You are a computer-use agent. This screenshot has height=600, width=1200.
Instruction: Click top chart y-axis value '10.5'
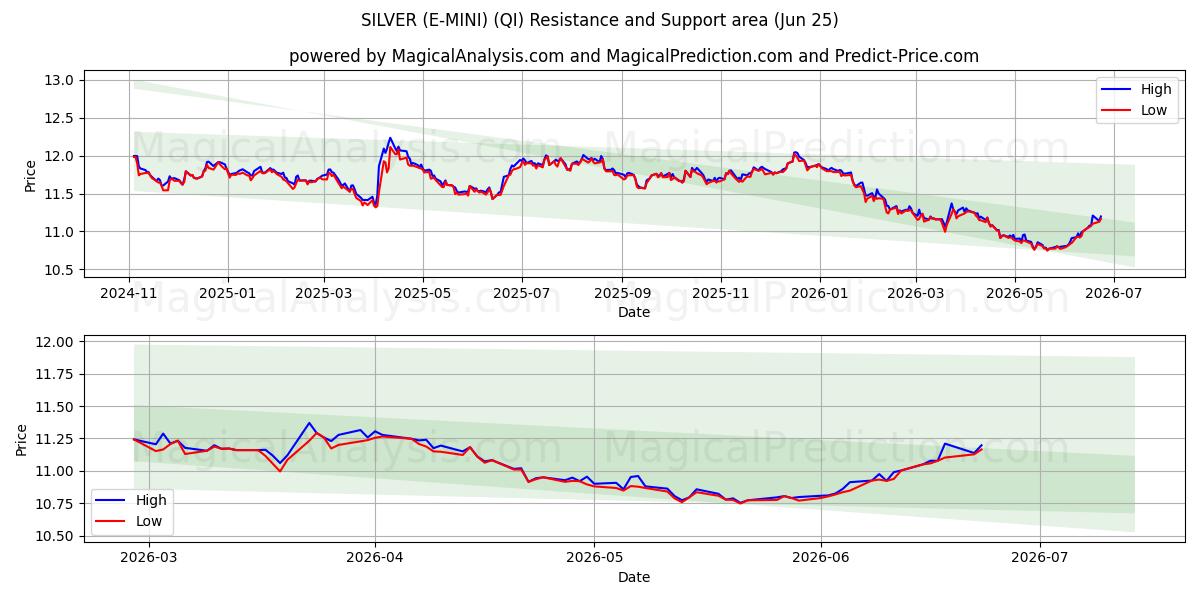tap(60, 270)
